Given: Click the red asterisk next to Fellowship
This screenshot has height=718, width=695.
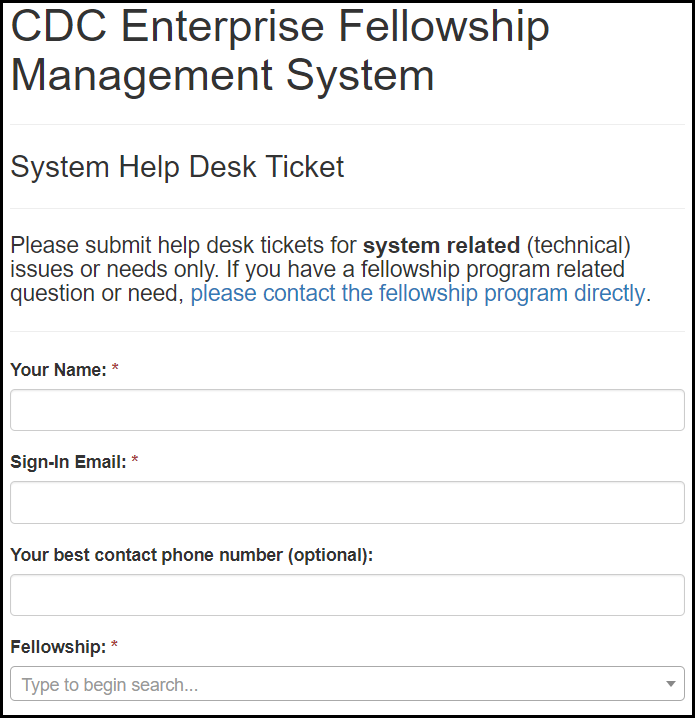Looking at the screenshot, I should pos(115,647).
